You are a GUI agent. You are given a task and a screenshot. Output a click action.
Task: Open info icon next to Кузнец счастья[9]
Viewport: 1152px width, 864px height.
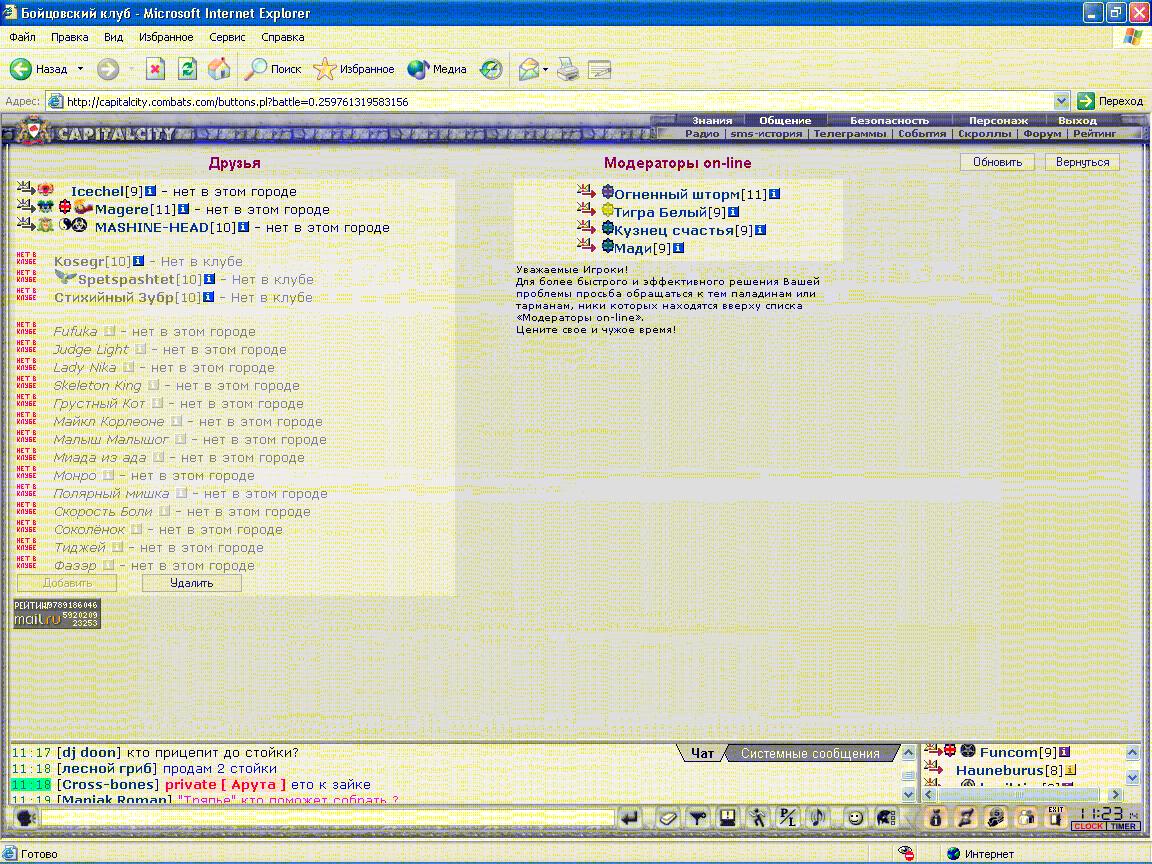click(760, 230)
